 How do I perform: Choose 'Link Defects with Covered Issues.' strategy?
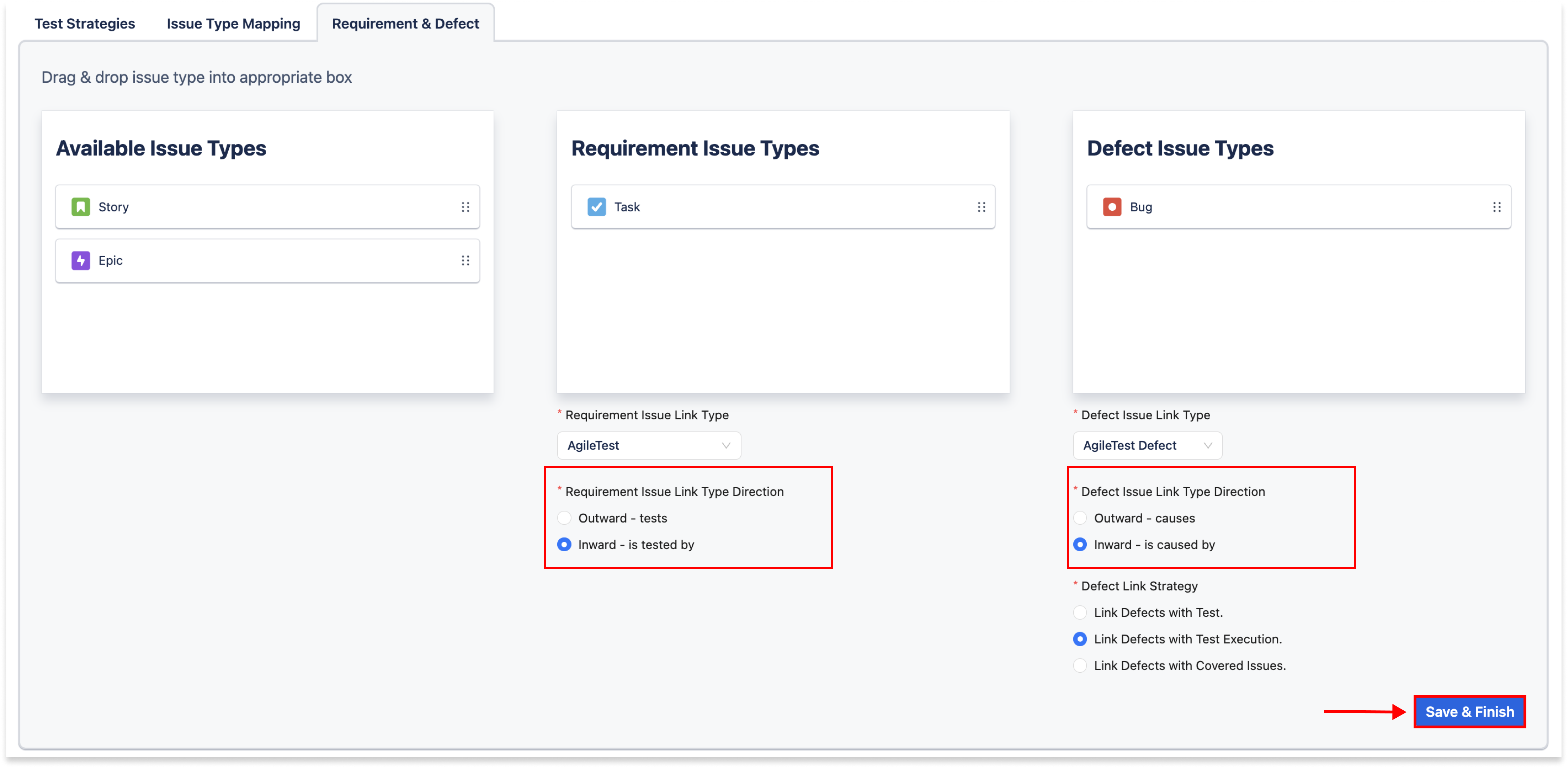[x=1080, y=665]
